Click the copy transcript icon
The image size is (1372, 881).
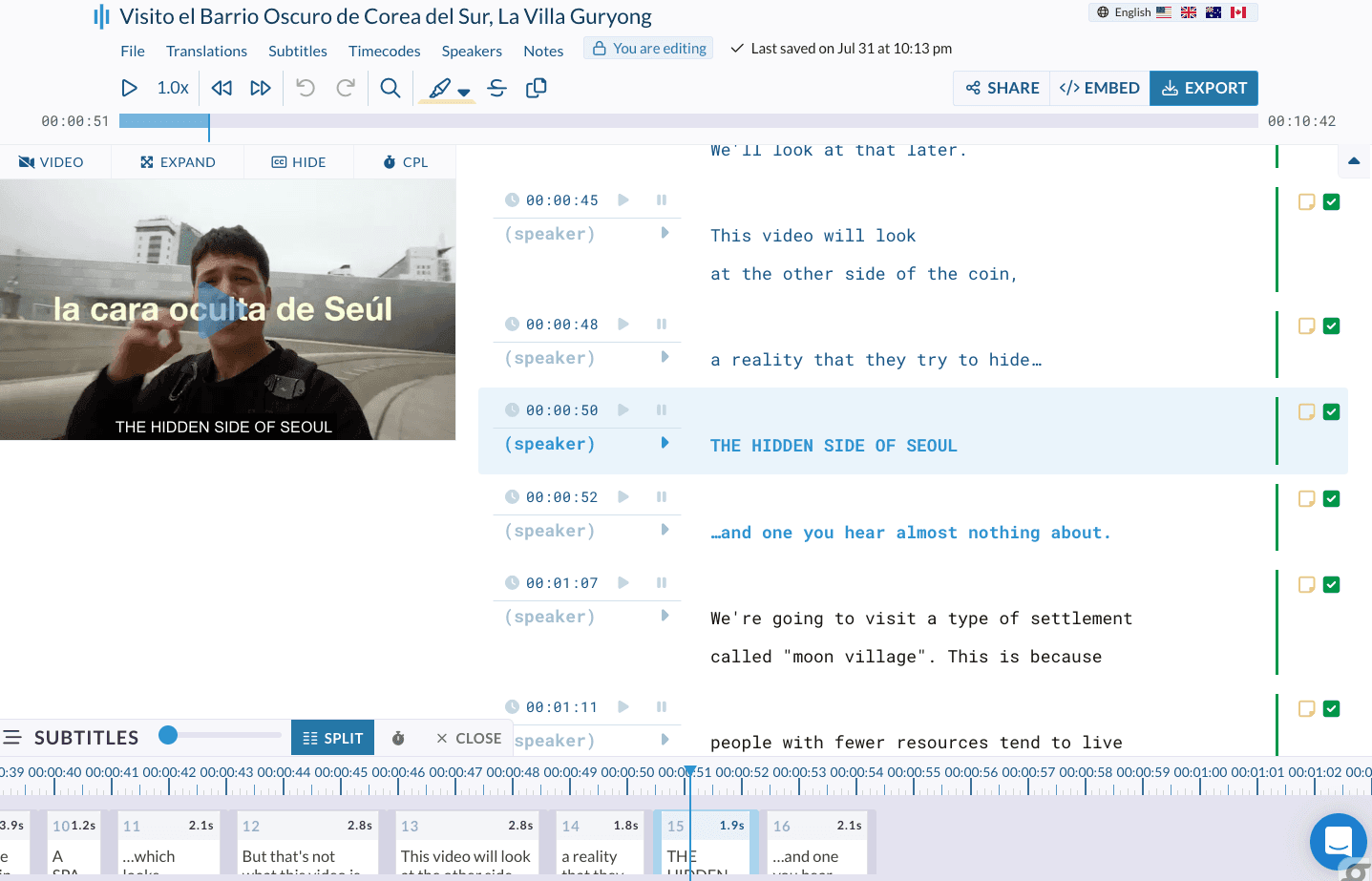click(x=537, y=88)
